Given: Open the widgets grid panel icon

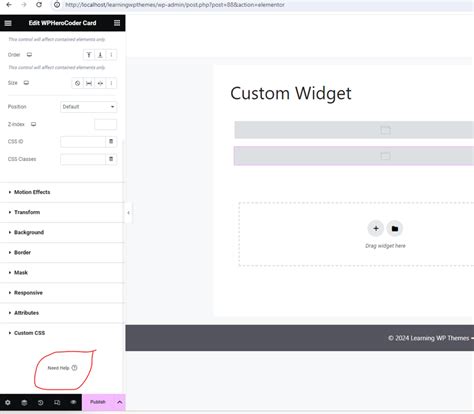Looking at the screenshot, I should (x=117, y=23).
